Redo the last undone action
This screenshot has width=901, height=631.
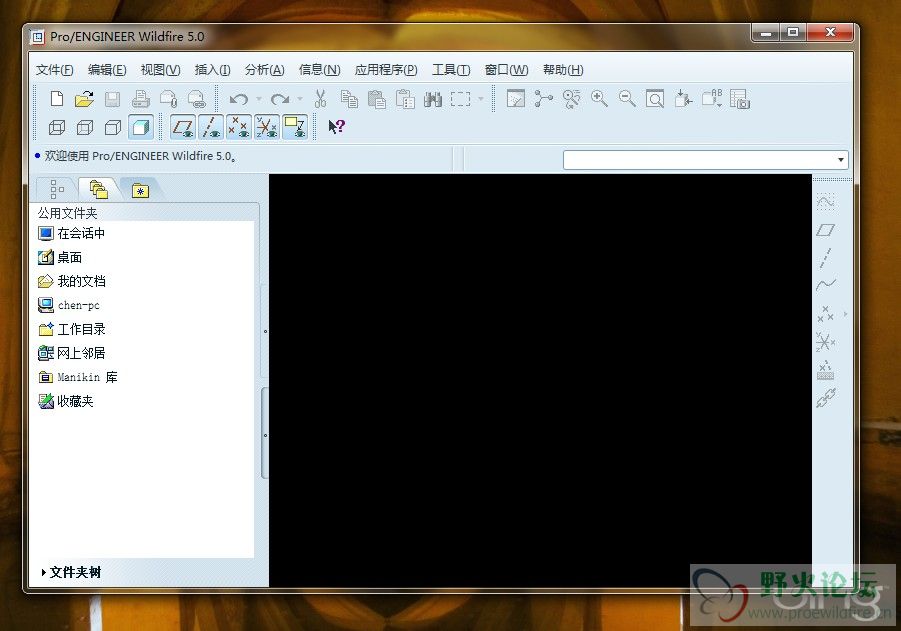[x=280, y=99]
